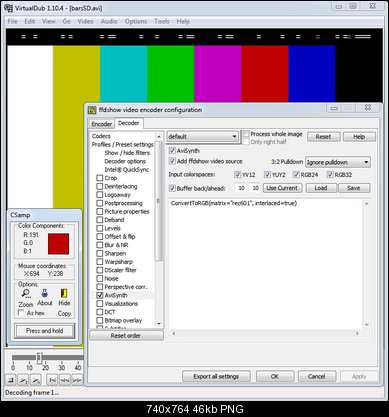Enable the Deinterlacing filter checkbox

100,186
